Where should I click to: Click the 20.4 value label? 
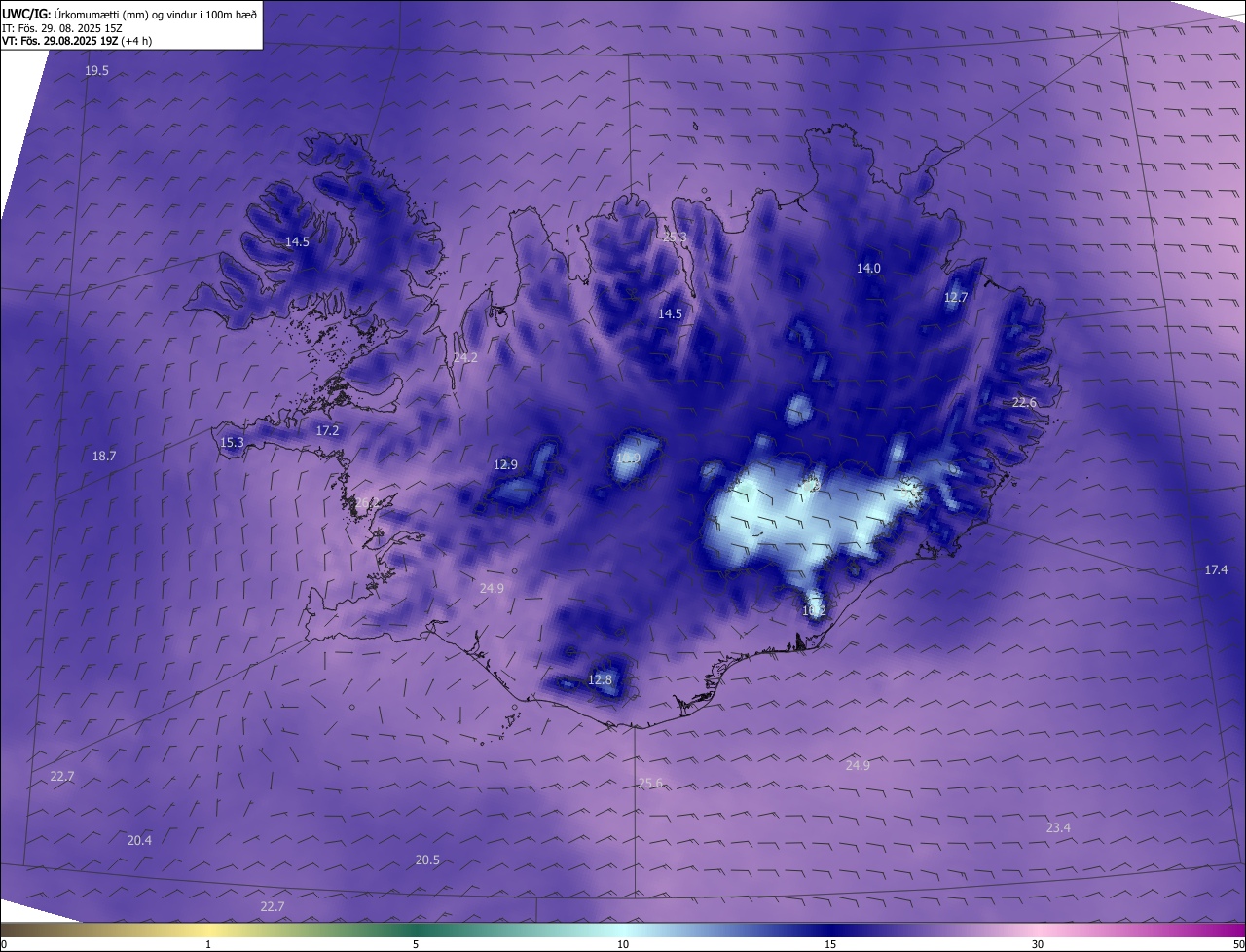(139, 840)
